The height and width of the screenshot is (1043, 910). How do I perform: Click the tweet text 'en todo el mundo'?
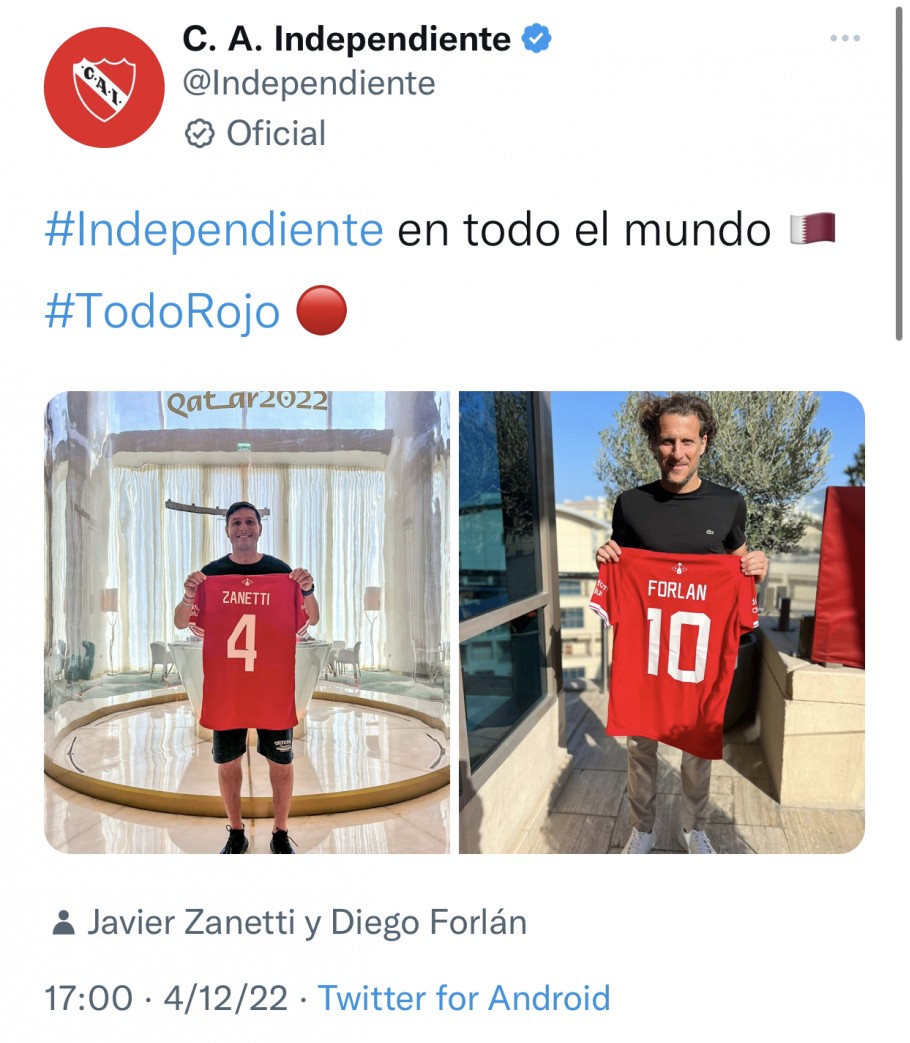(584, 229)
